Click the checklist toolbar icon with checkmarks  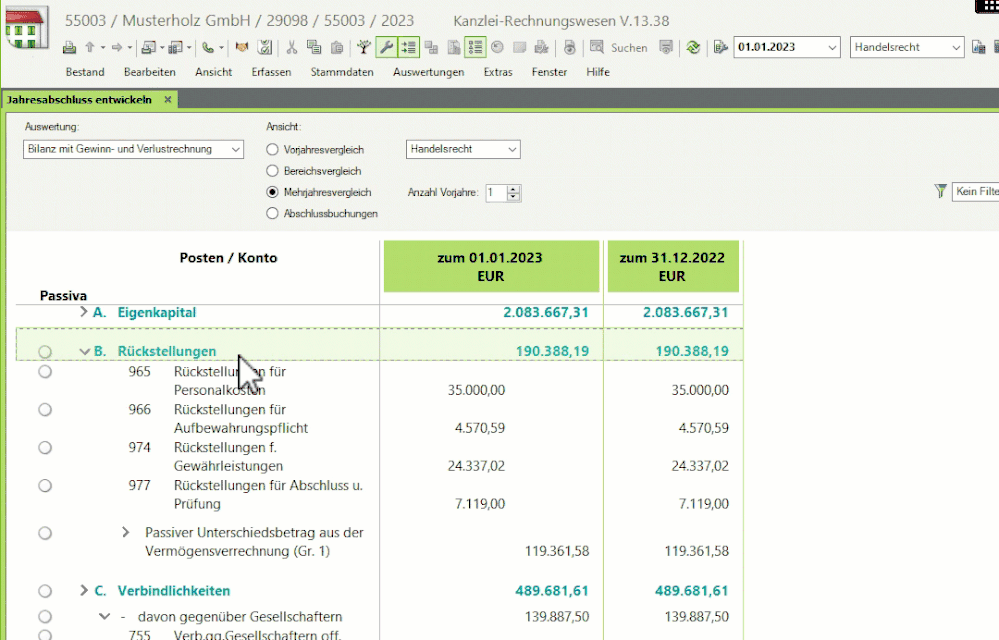pos(264,47)
